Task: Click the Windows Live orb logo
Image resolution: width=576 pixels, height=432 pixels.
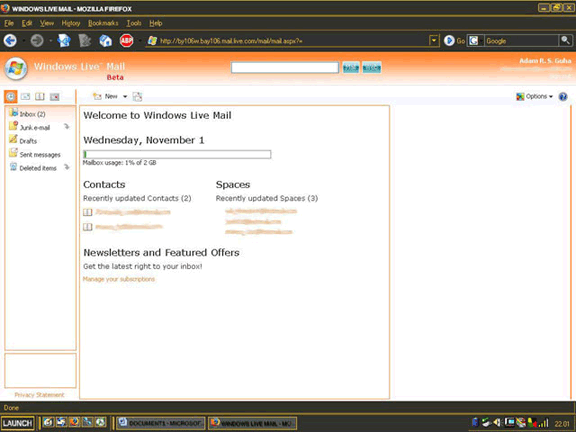Action: coord(16,68)
